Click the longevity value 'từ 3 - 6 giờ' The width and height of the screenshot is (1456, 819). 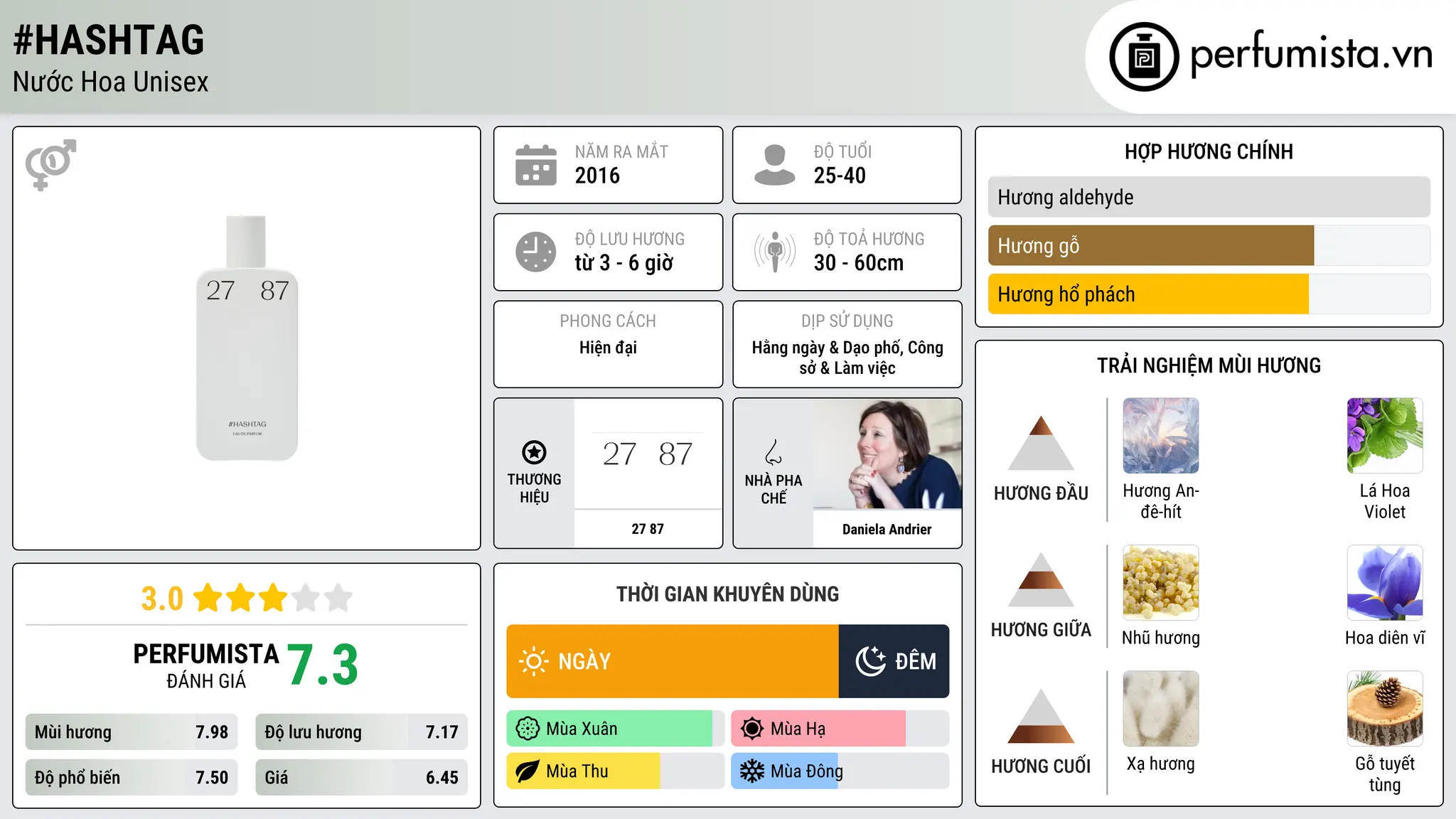tap(624, 263)
